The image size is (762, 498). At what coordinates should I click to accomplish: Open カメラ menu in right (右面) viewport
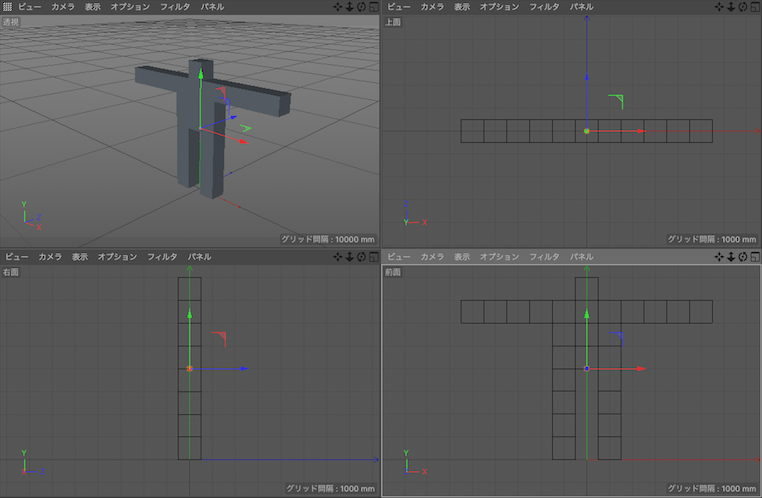[51, 257]
